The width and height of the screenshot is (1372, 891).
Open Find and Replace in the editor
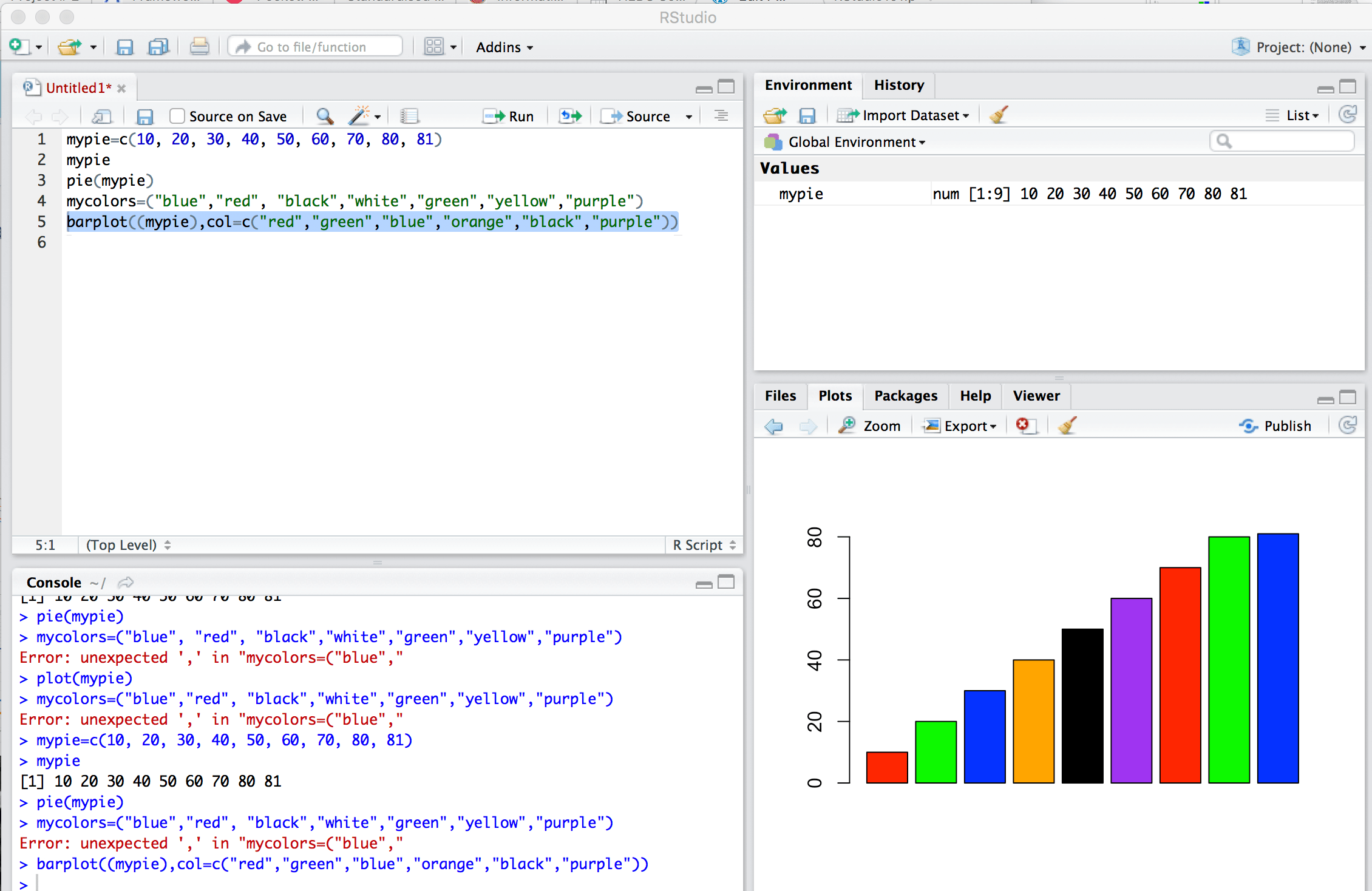pyautogui.click(x=324, y=116)
